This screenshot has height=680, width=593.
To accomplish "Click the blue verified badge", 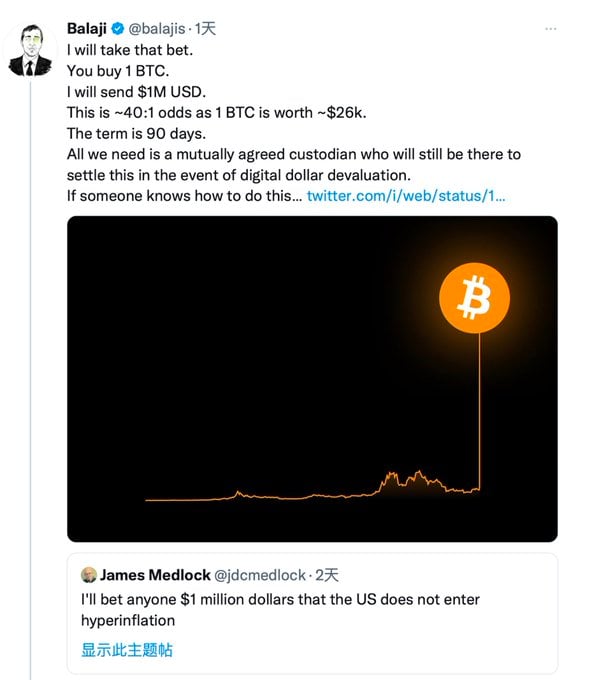I will pos(118,29).
